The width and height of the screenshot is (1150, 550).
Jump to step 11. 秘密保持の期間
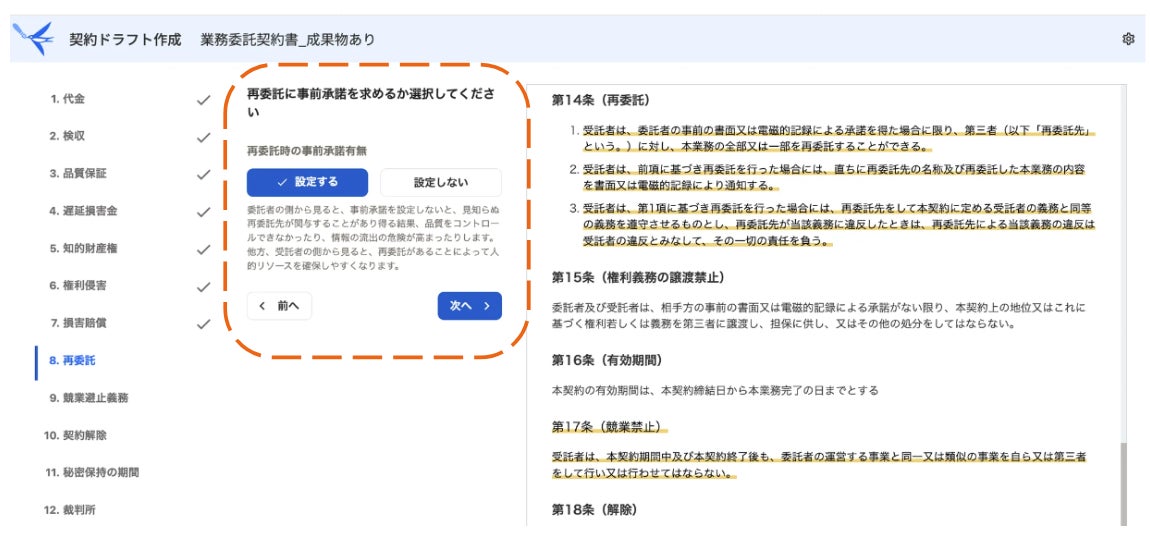[x=91, y=472]
